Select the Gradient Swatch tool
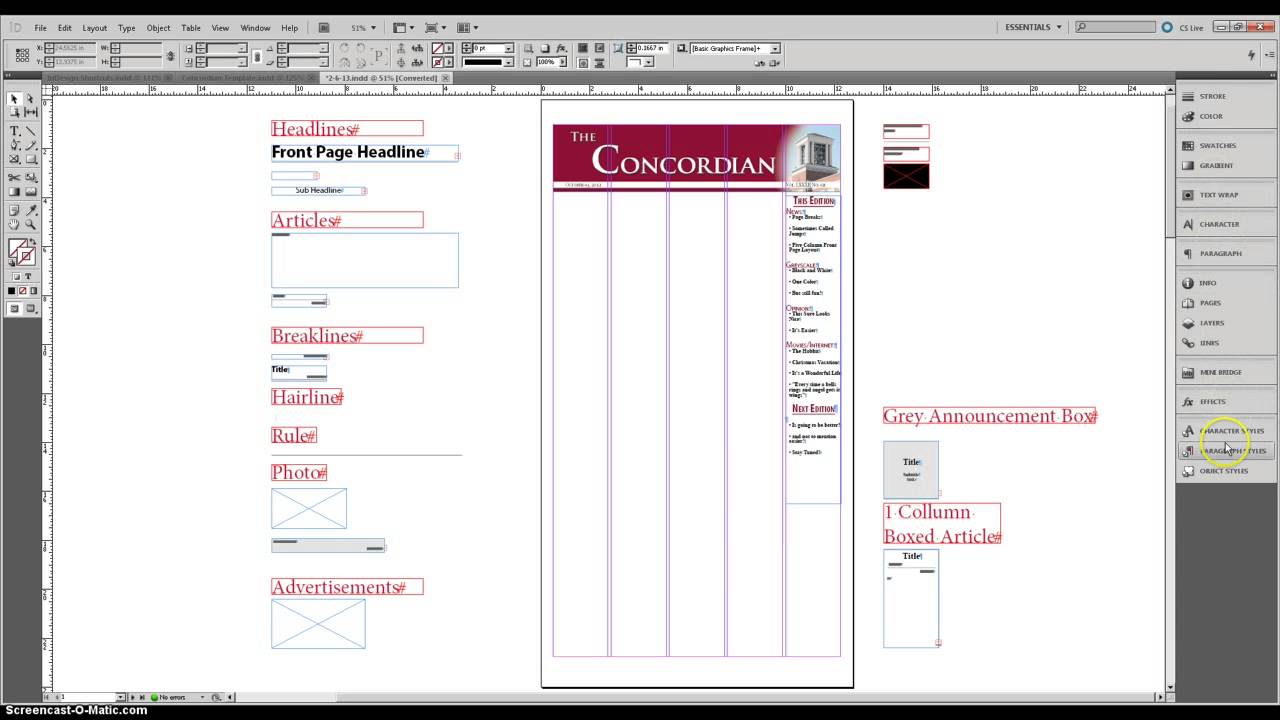Viewport: 1280px width, 720px height. [14, 191]
